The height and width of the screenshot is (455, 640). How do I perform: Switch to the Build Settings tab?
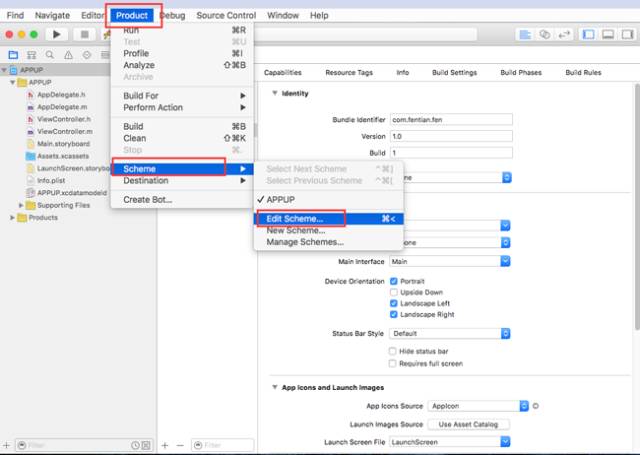(x=454, y=73)
